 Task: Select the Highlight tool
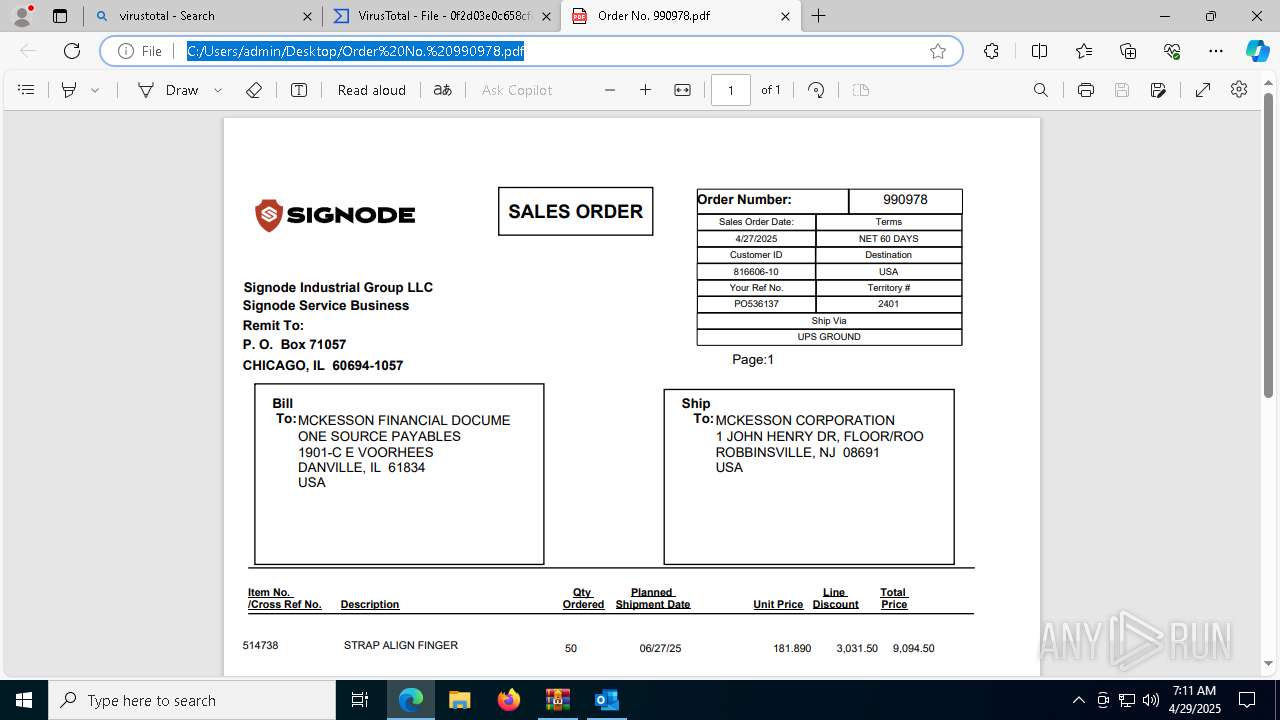point(69,90)
